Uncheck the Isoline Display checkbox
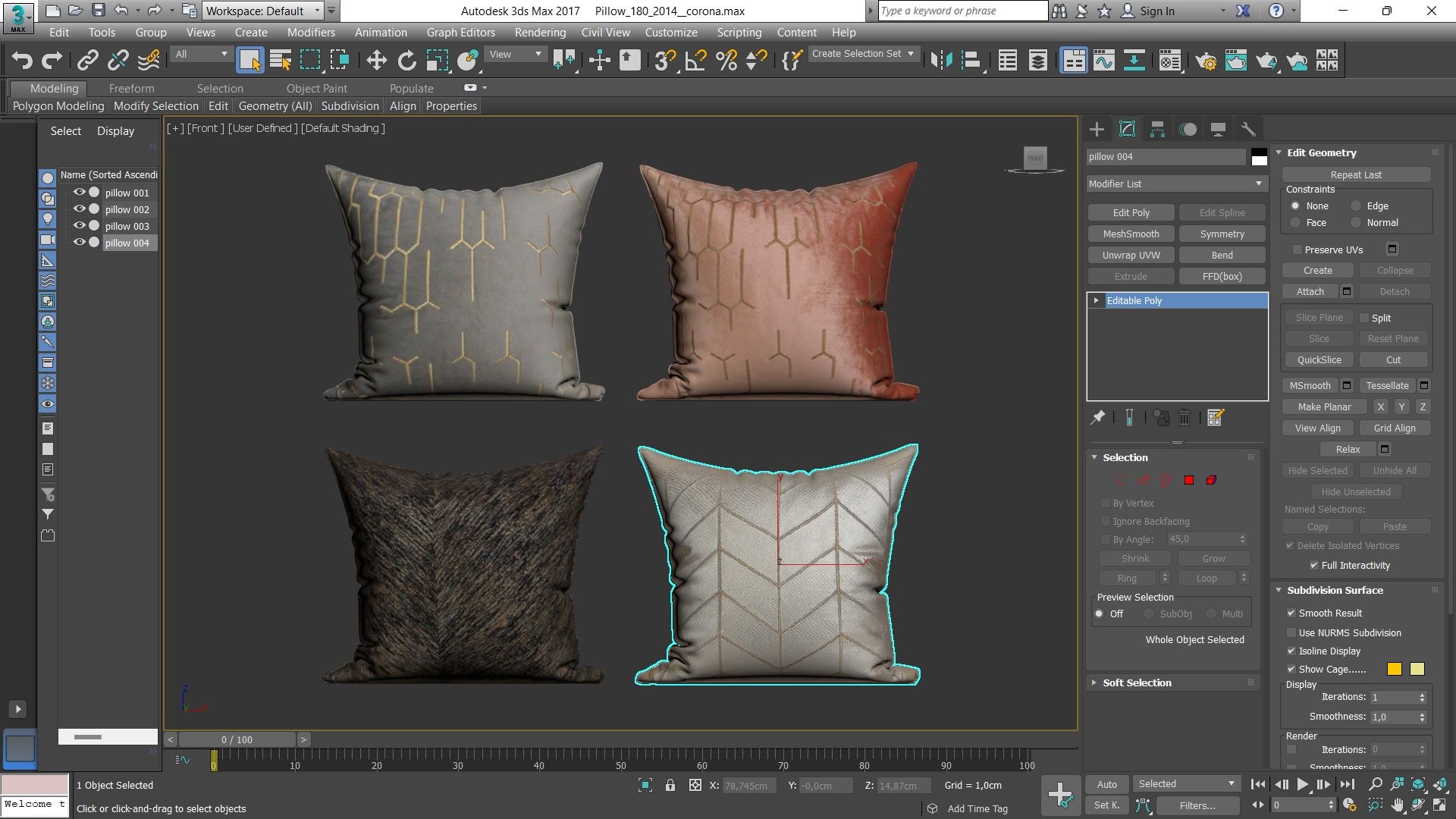Screen dimensions: 1456x819 [x=1291, y=651]
